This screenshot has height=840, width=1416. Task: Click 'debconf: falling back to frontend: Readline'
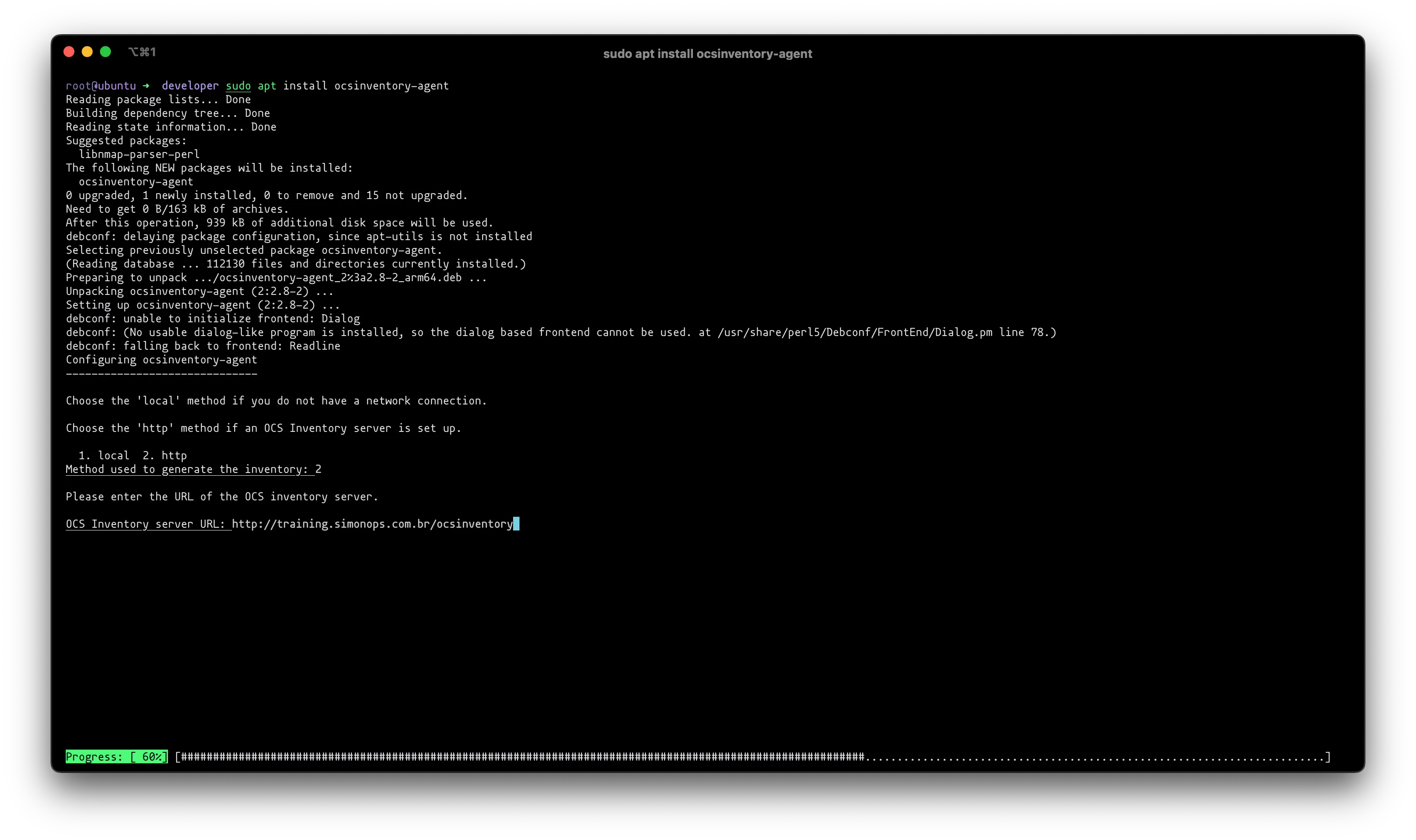tap(203, 346)
